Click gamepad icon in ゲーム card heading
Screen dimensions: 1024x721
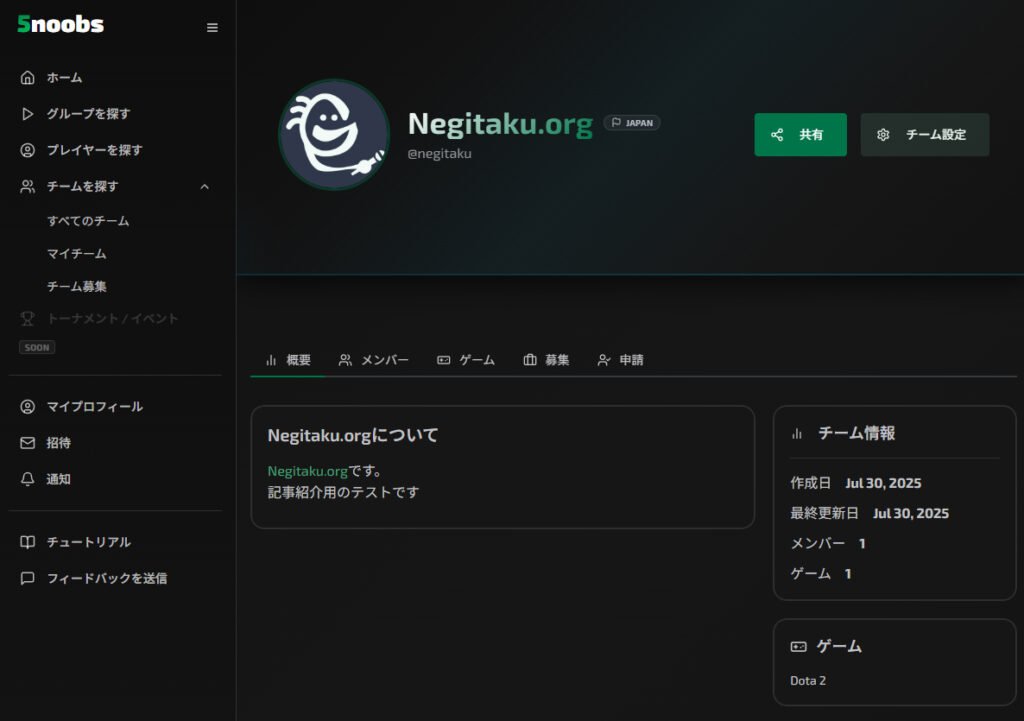(x=799, y=647)
